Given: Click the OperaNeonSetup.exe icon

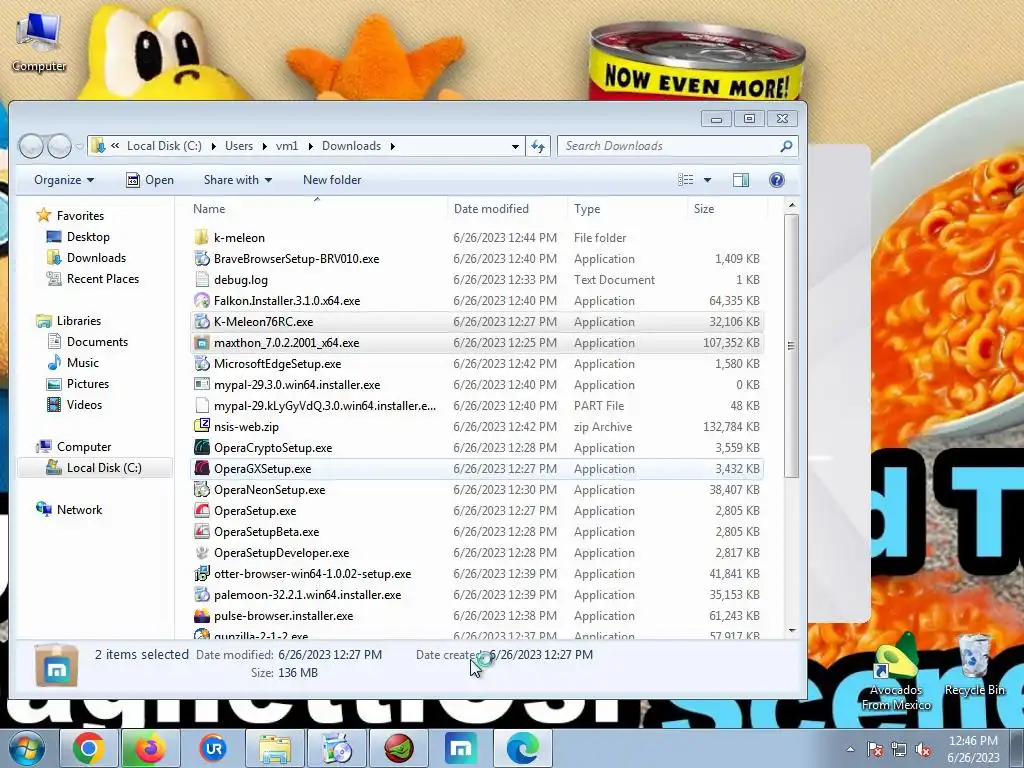Looking at the screenshot, I should [x=202, y=490].
